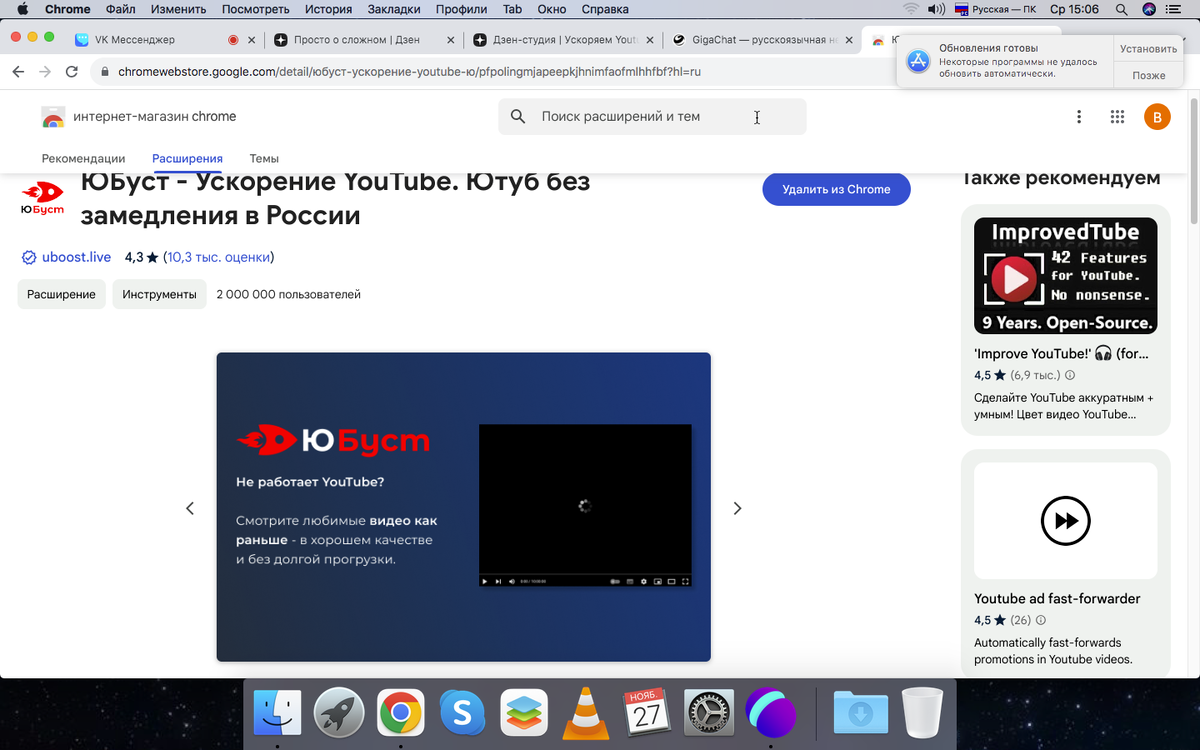Click the lock icon in address bar
This screenshot has width=1200, height=750.
coord(105,72)
